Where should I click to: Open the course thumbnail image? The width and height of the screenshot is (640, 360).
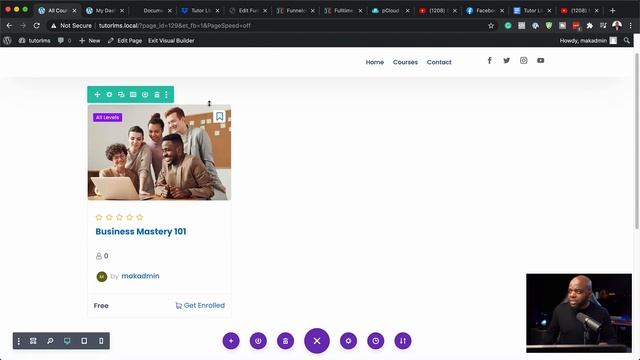point(159,153)
